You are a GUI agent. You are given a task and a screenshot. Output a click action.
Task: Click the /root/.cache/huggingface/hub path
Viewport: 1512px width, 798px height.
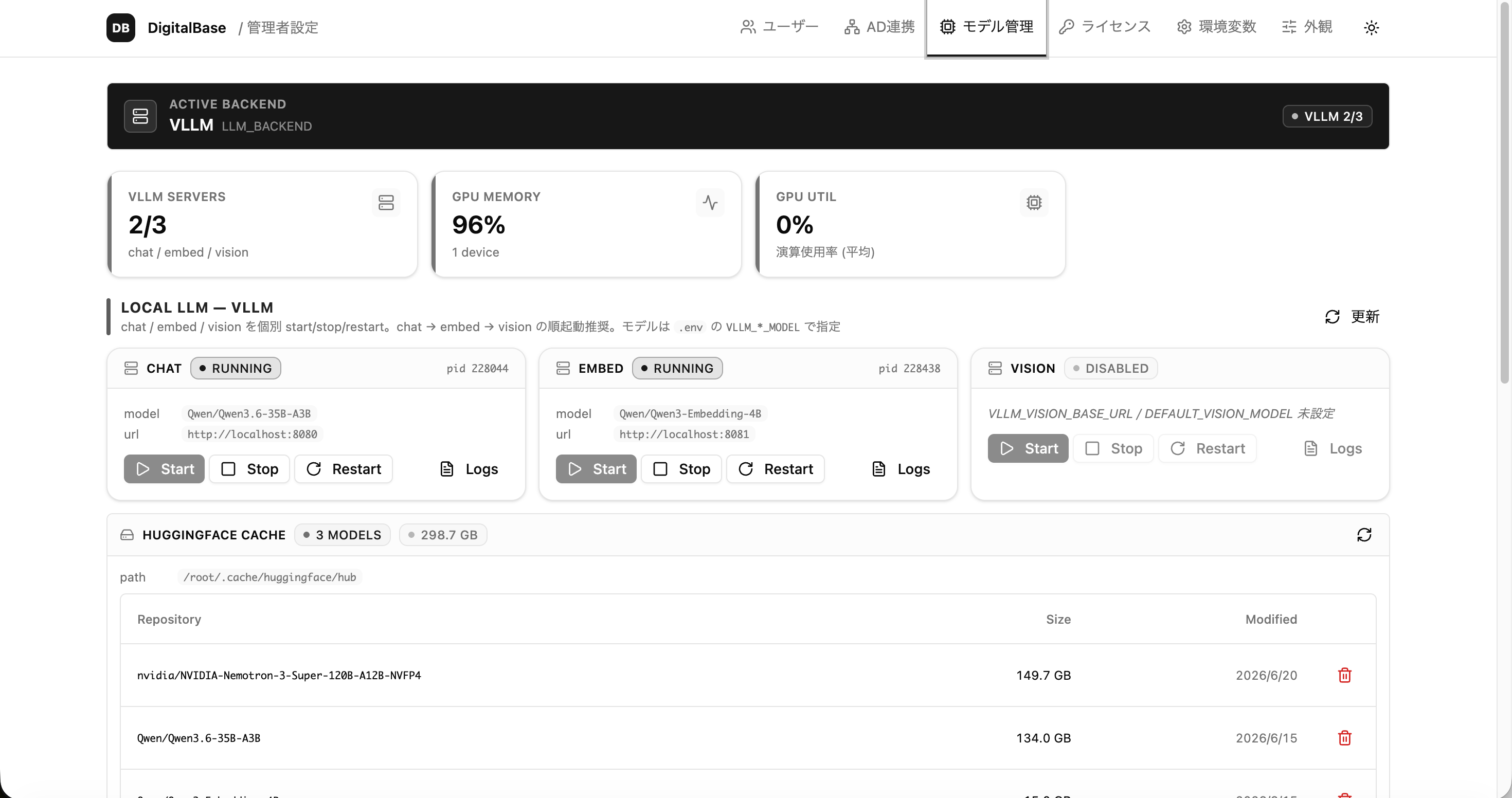[x=269, y=577]
